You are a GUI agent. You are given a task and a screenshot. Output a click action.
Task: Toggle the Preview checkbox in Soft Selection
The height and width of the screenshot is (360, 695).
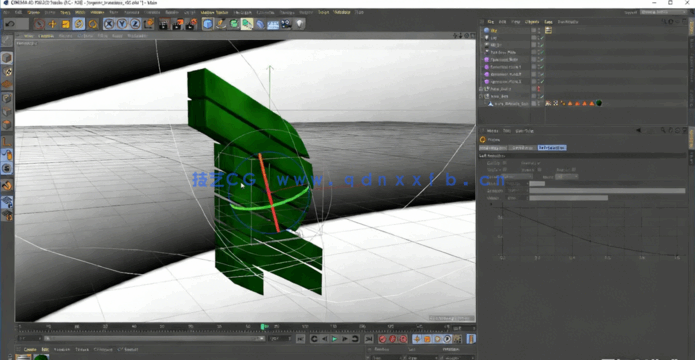tap(538, 163)
